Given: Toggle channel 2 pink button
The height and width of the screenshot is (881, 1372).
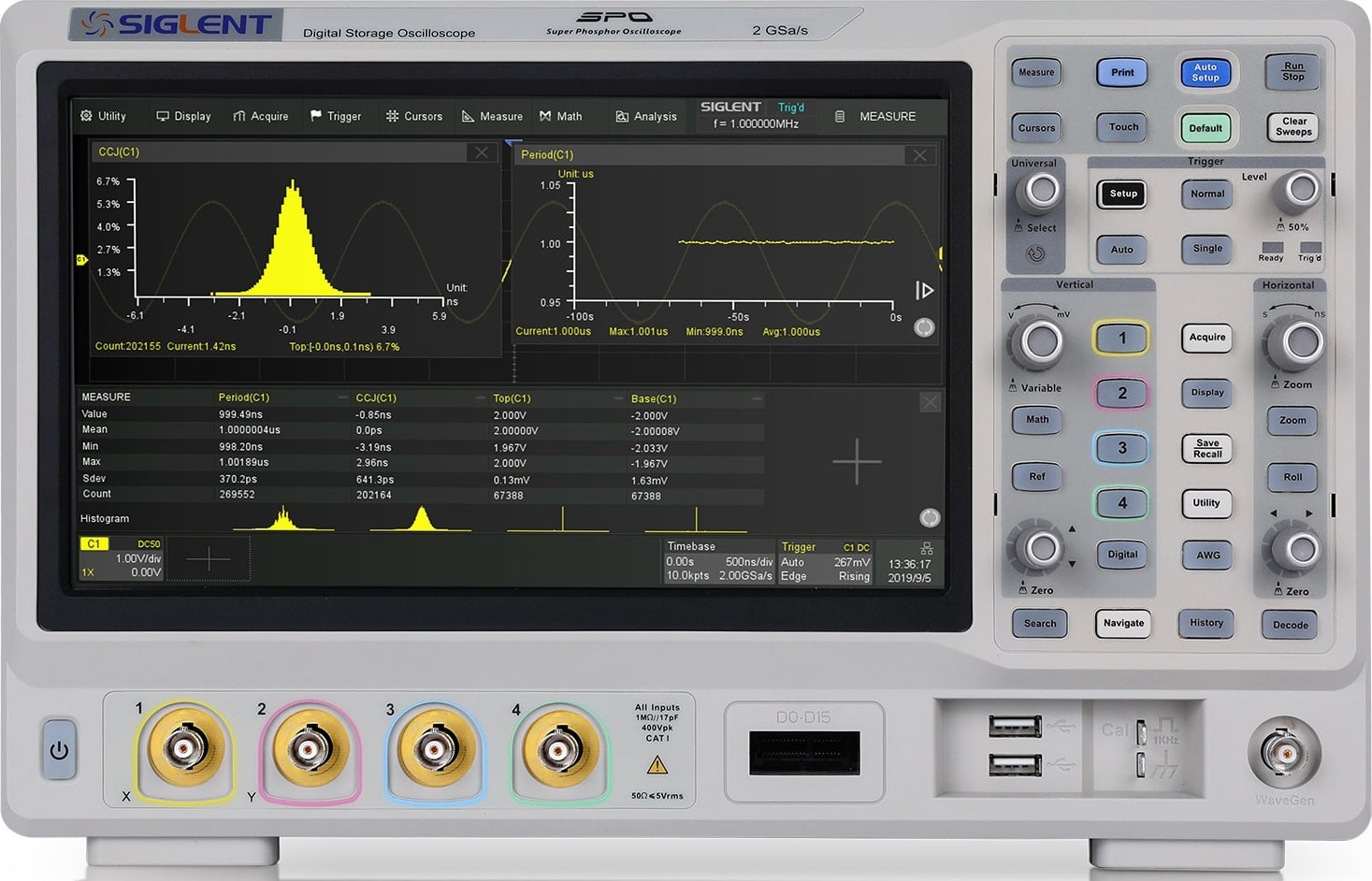Looking at the screenshot, I should point(1121,393).
